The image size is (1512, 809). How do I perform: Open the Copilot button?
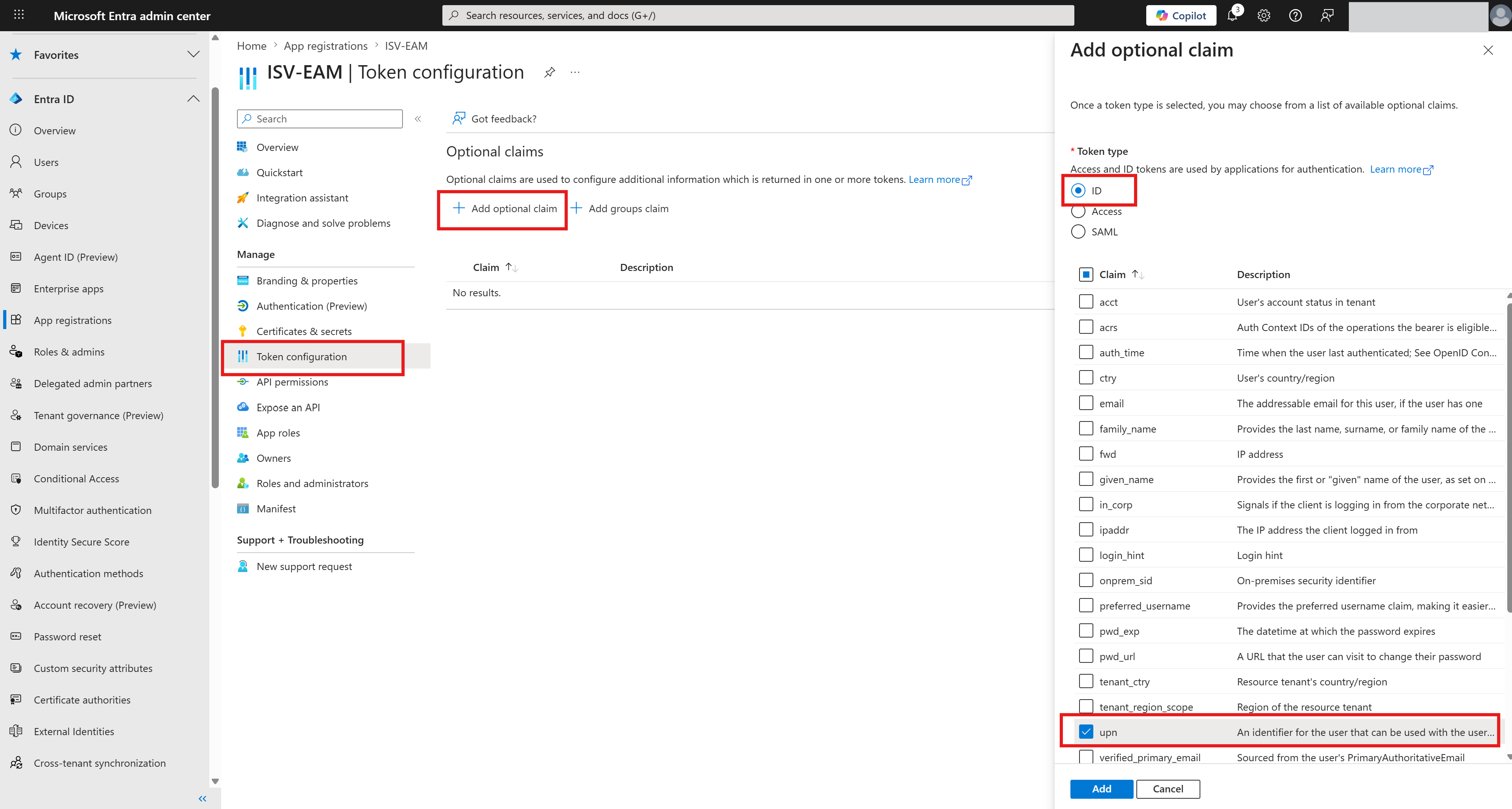click(1181, 15)
